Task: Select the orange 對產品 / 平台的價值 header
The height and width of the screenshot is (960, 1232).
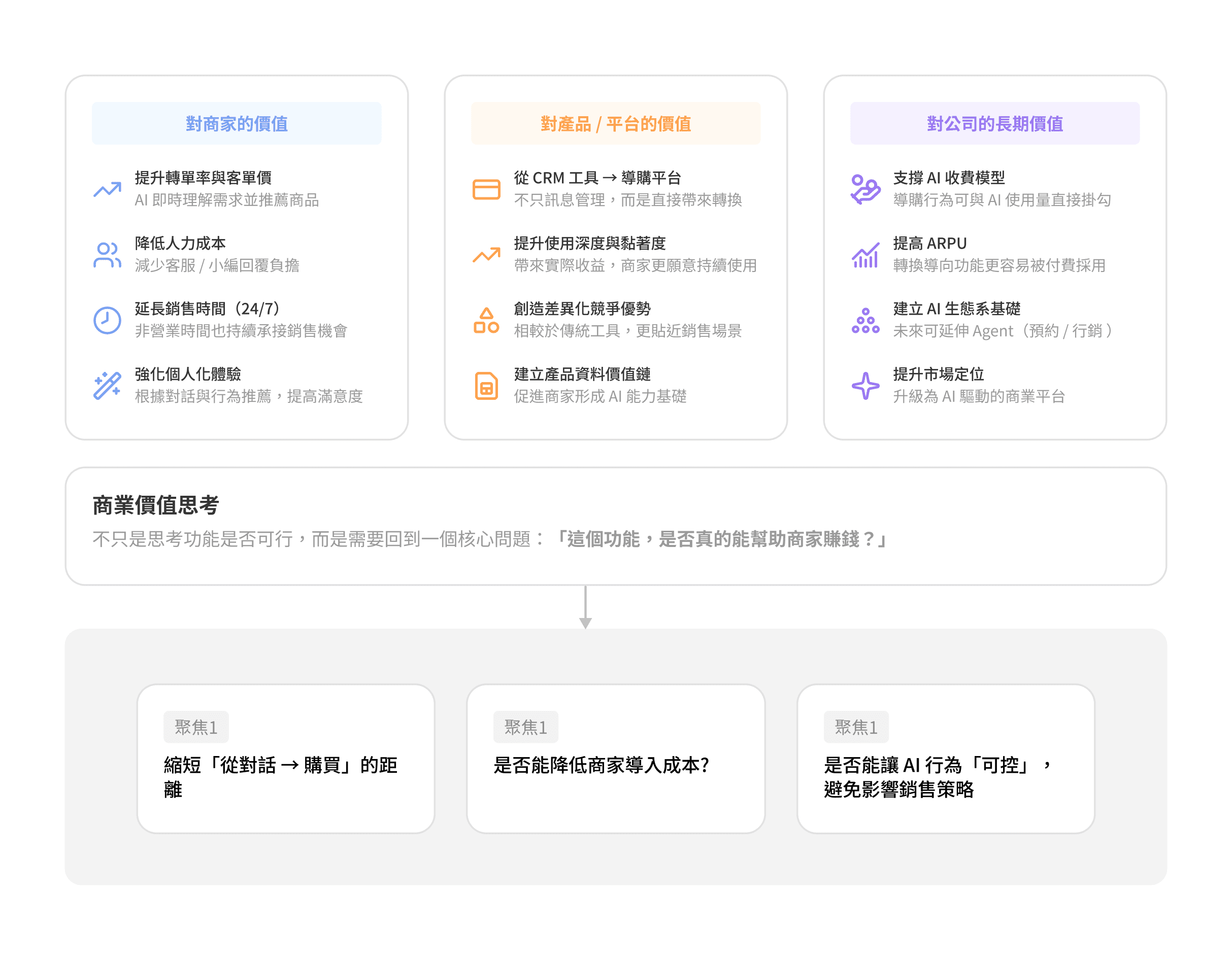Action: [615, 123]
